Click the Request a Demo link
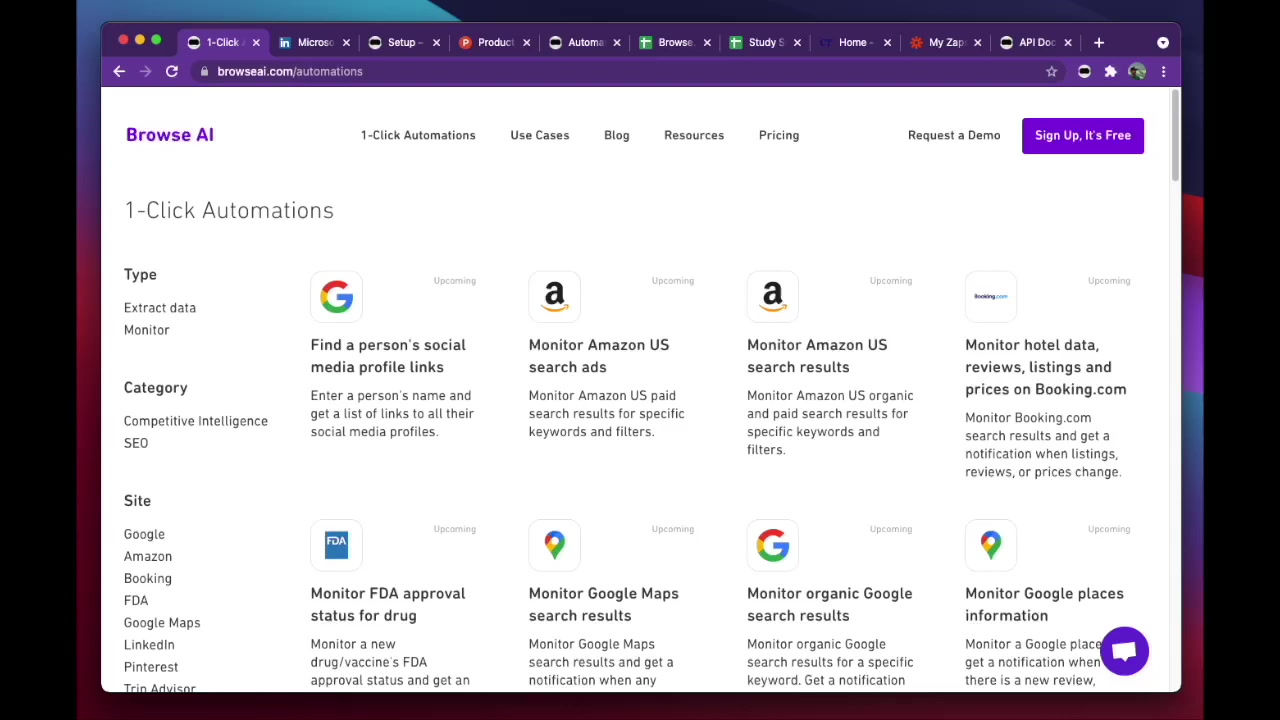1280x720 pixels. pyautogui.click(x=953, y=135)
